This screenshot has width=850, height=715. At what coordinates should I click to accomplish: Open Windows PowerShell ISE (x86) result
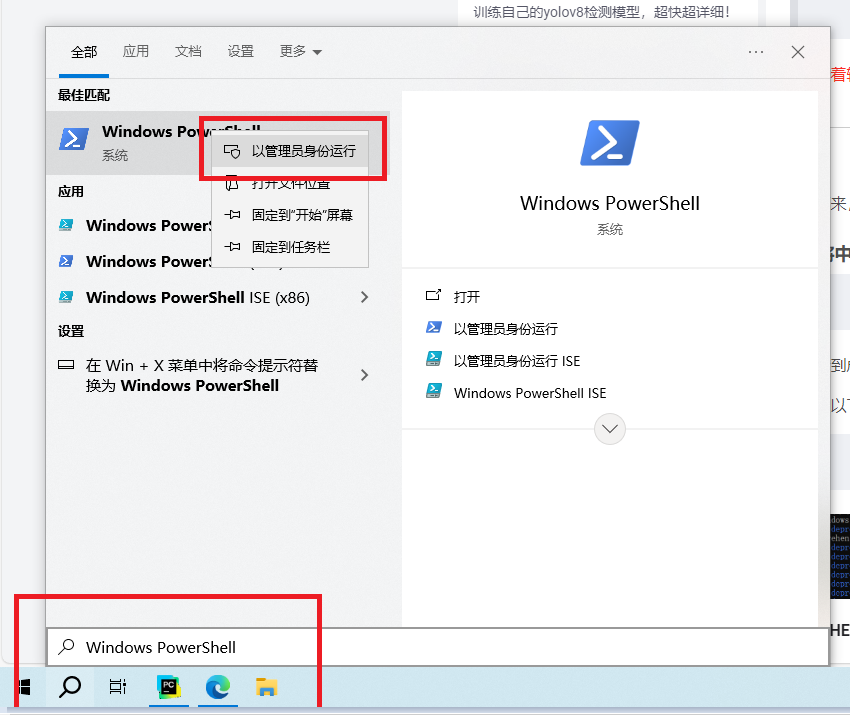[x=198, y=298]
